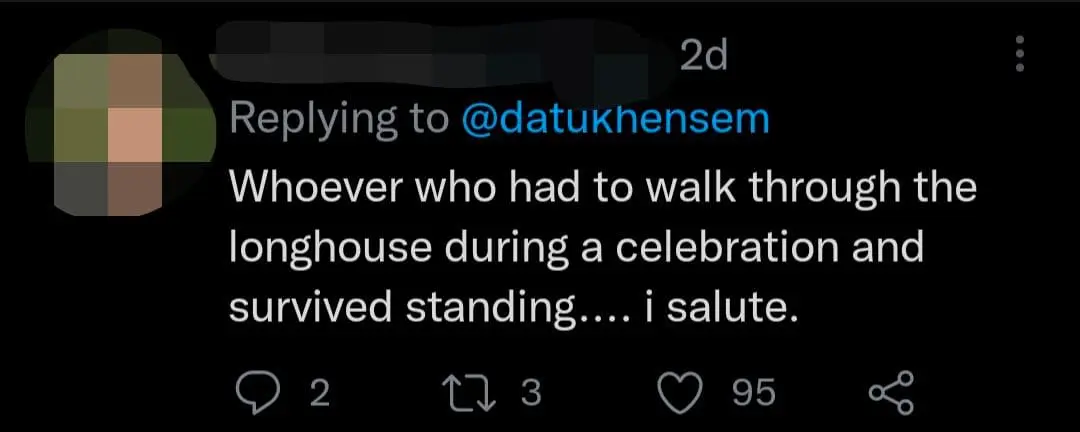Click the reply count 2

(318, 393)
